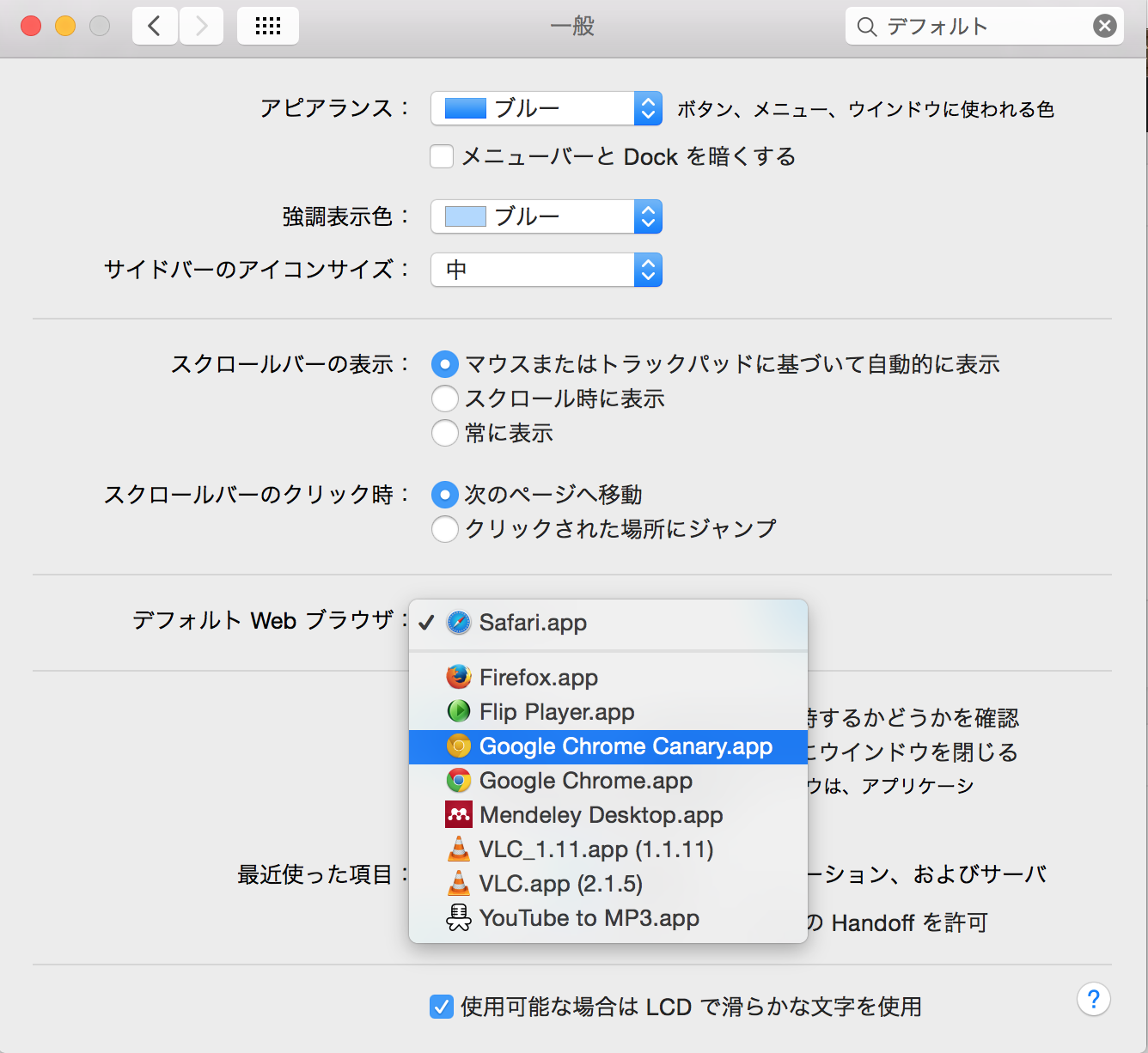Click the 一般 window title

pos(573,26)
